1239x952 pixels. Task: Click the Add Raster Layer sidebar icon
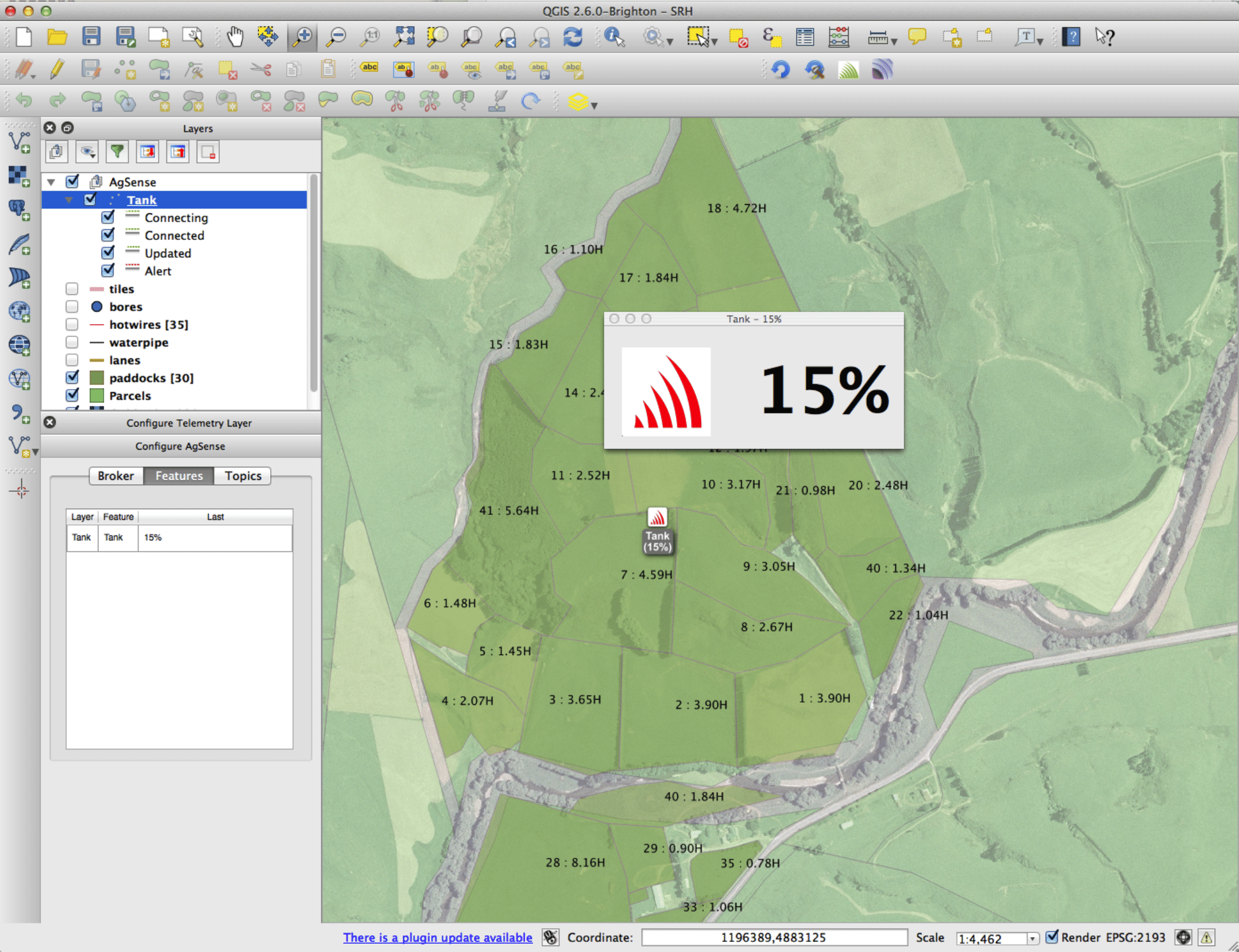click(x=19, y=176)
